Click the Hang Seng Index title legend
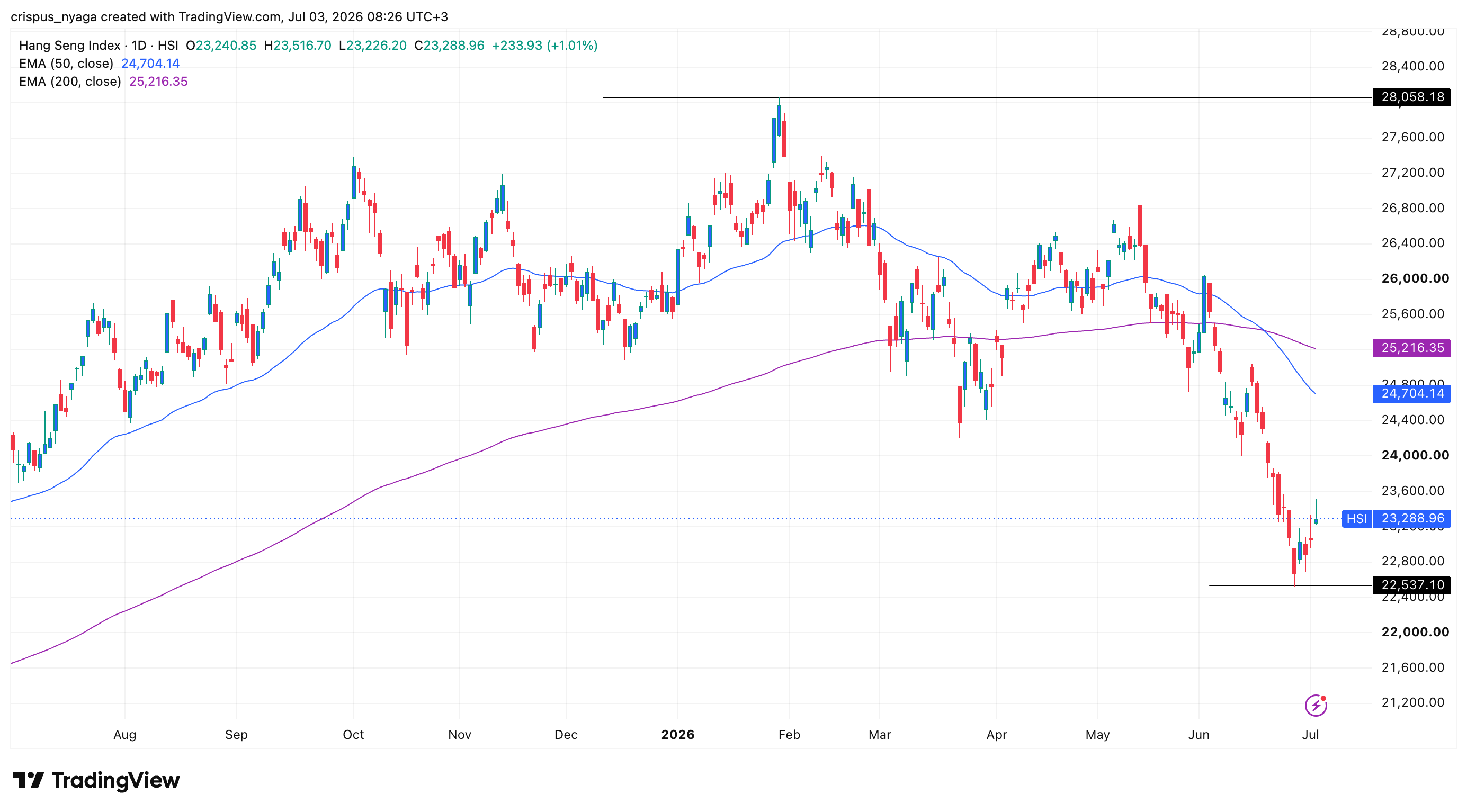 [99, 45]
